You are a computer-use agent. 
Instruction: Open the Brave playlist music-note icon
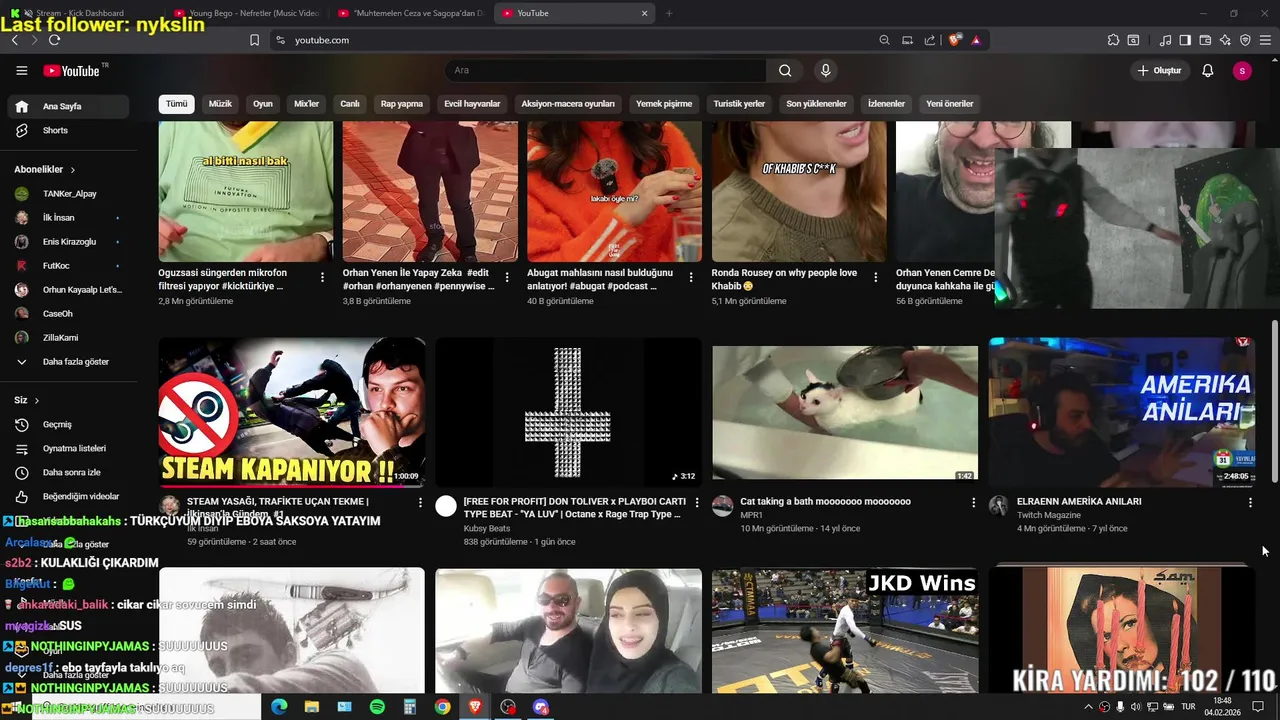(1165, 40)
